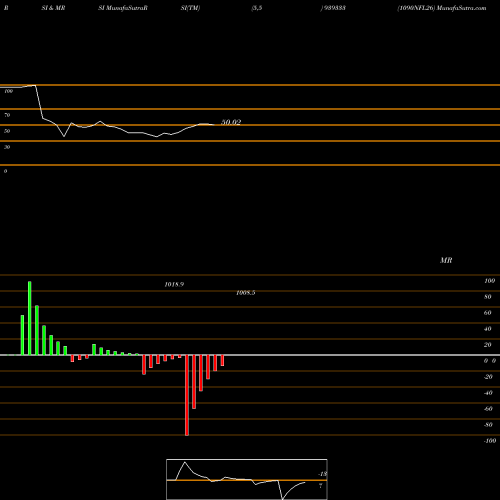500x500 pixels.
Task: Click the mini overview chart thumbnail
Action: (x=247, y=479)
